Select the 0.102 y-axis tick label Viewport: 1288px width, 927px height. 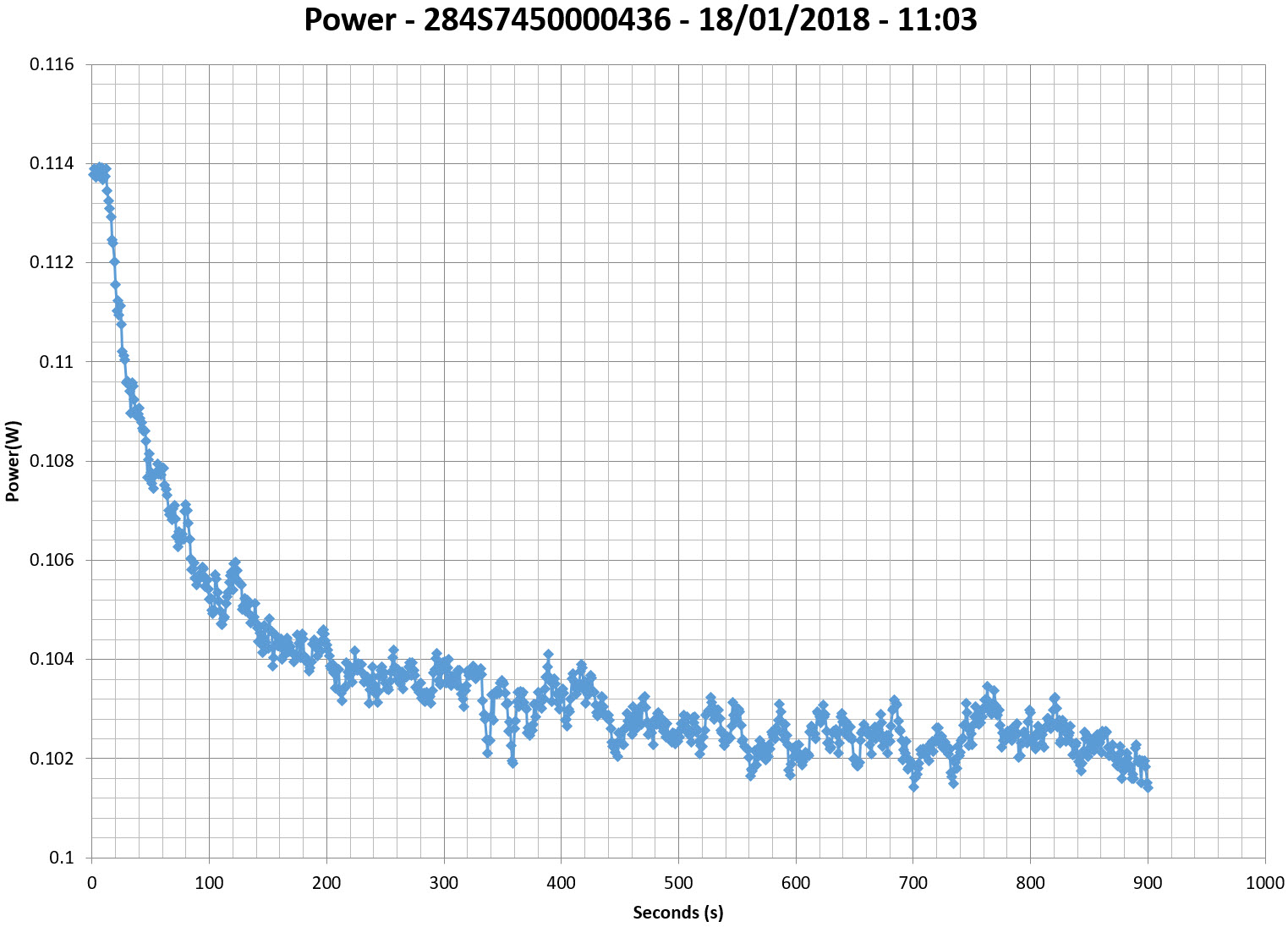(x=52, y=759)
